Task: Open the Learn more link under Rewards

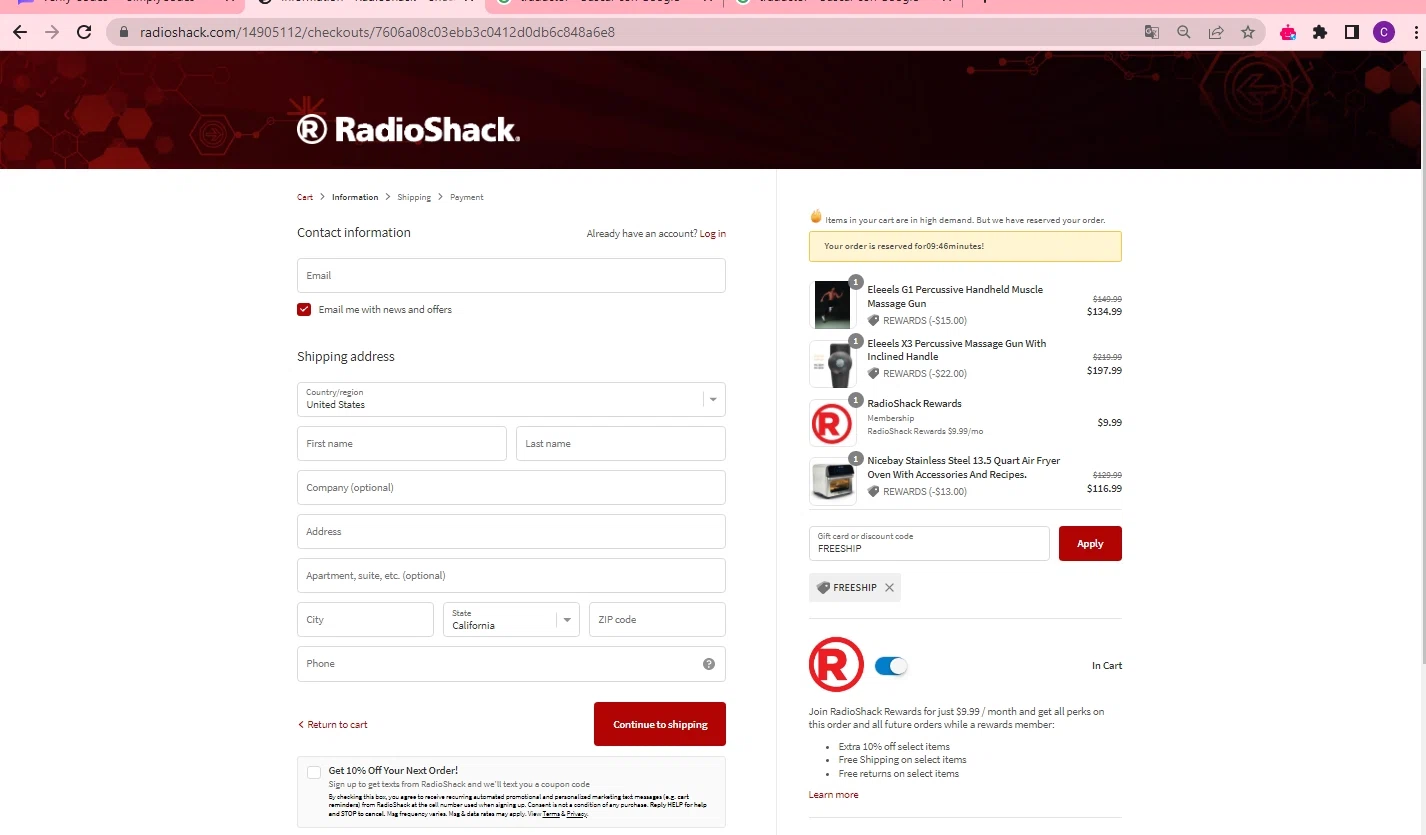Action: [833, 795]
